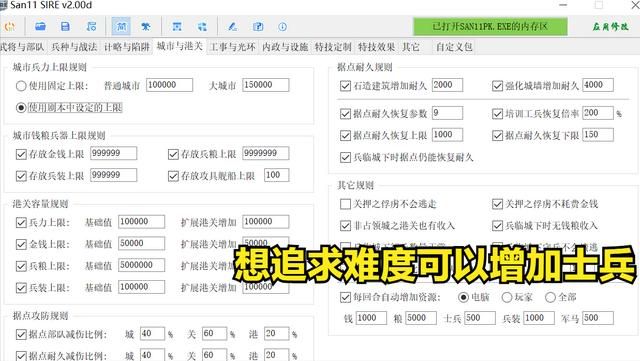Click the 应用修改 apply button

tap(611, 27)
